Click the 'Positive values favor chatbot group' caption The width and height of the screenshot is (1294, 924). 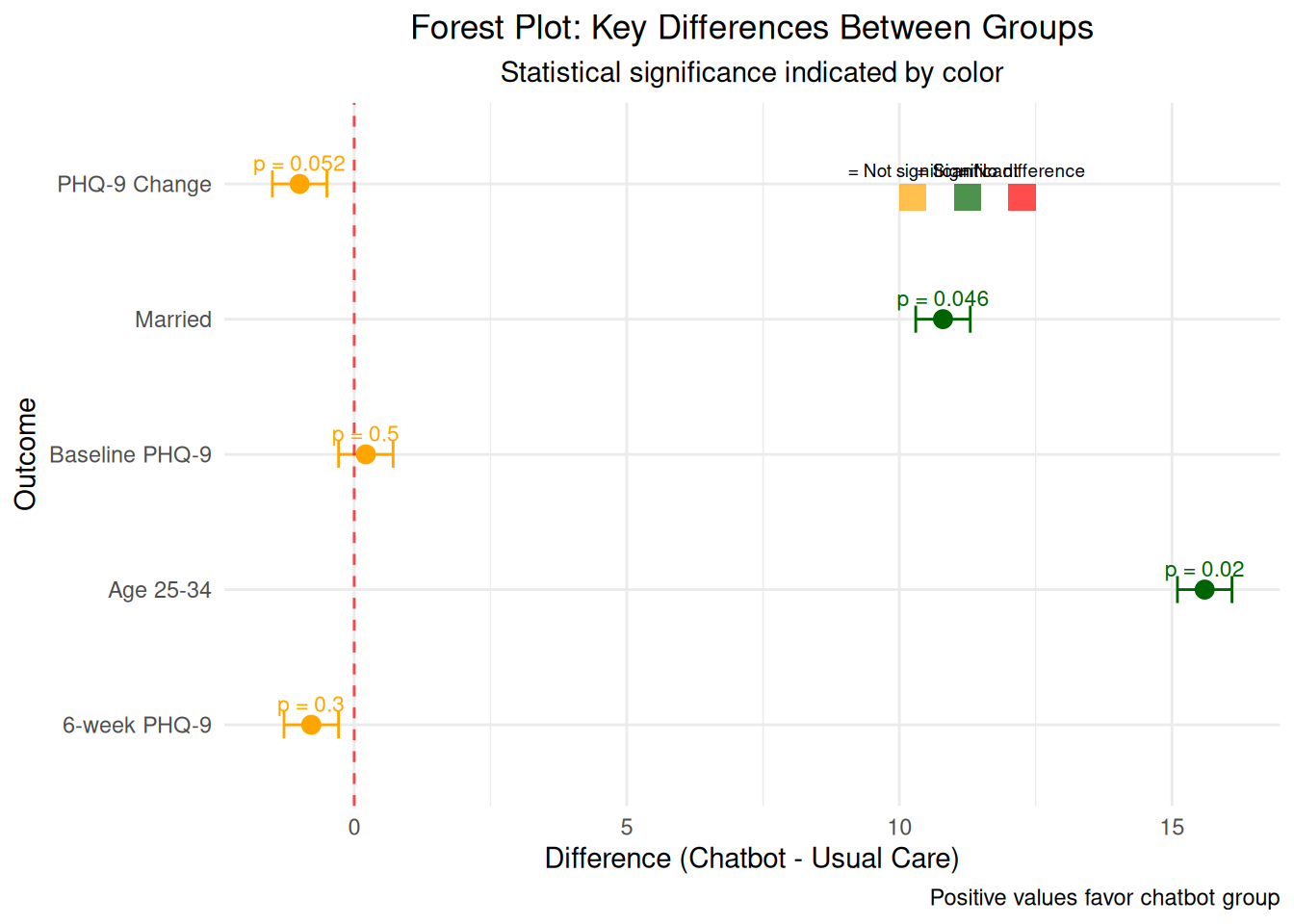tap(1104, 898)
